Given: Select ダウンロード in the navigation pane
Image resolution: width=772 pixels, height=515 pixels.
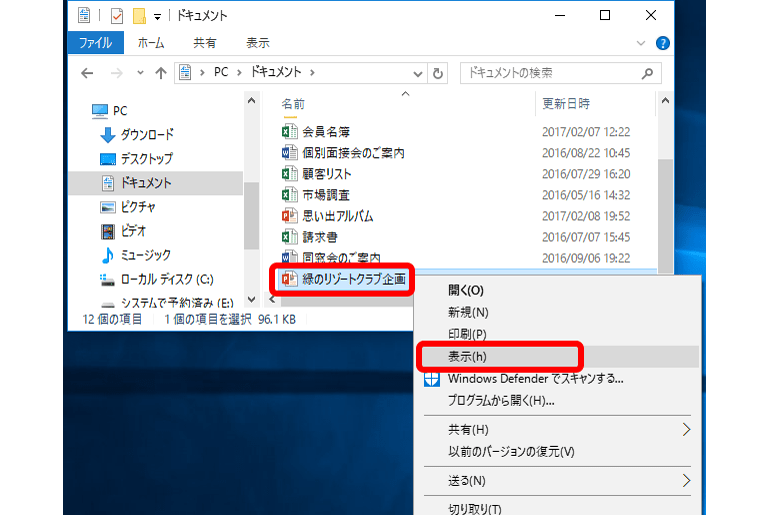Looking at the screenshot, I should coord(137,134).
